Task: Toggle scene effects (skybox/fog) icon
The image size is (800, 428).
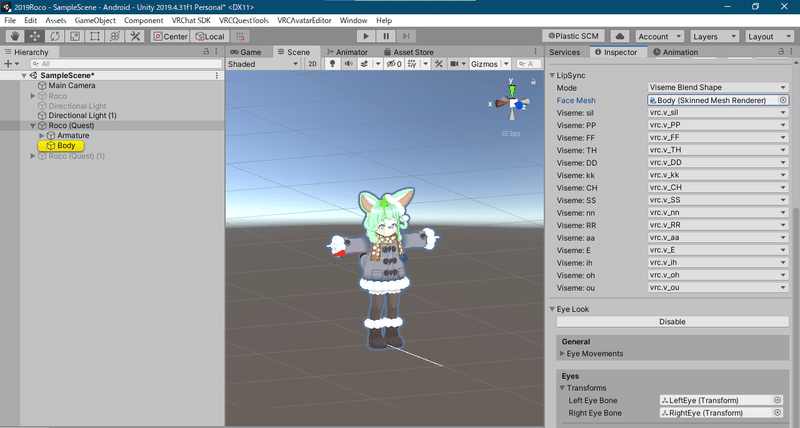Action: (x=364, y=64)
